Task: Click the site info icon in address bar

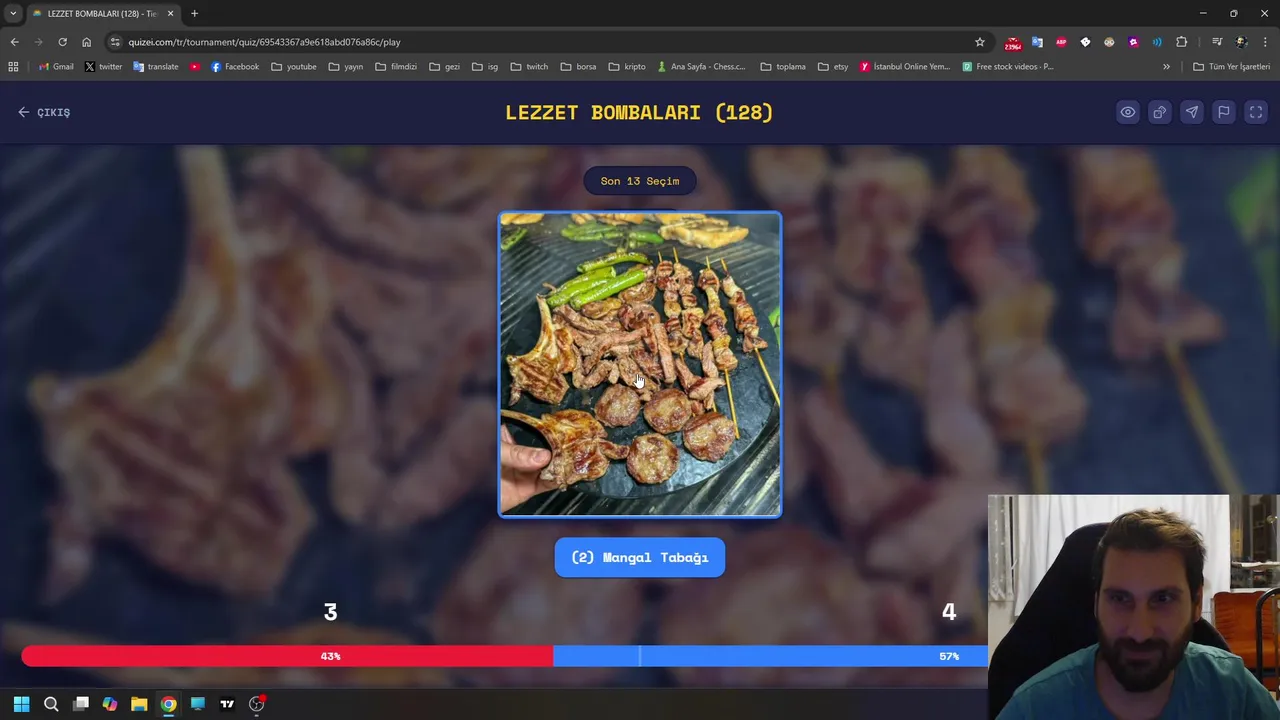Action: point(115,42)
